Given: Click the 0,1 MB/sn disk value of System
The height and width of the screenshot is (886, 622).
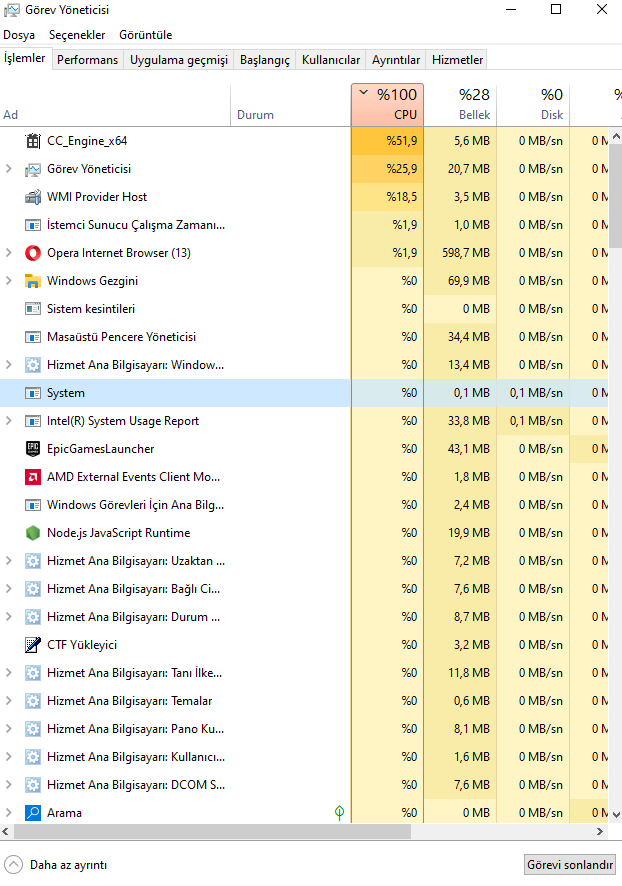Looking at the screenshot, I should point(536,393).
